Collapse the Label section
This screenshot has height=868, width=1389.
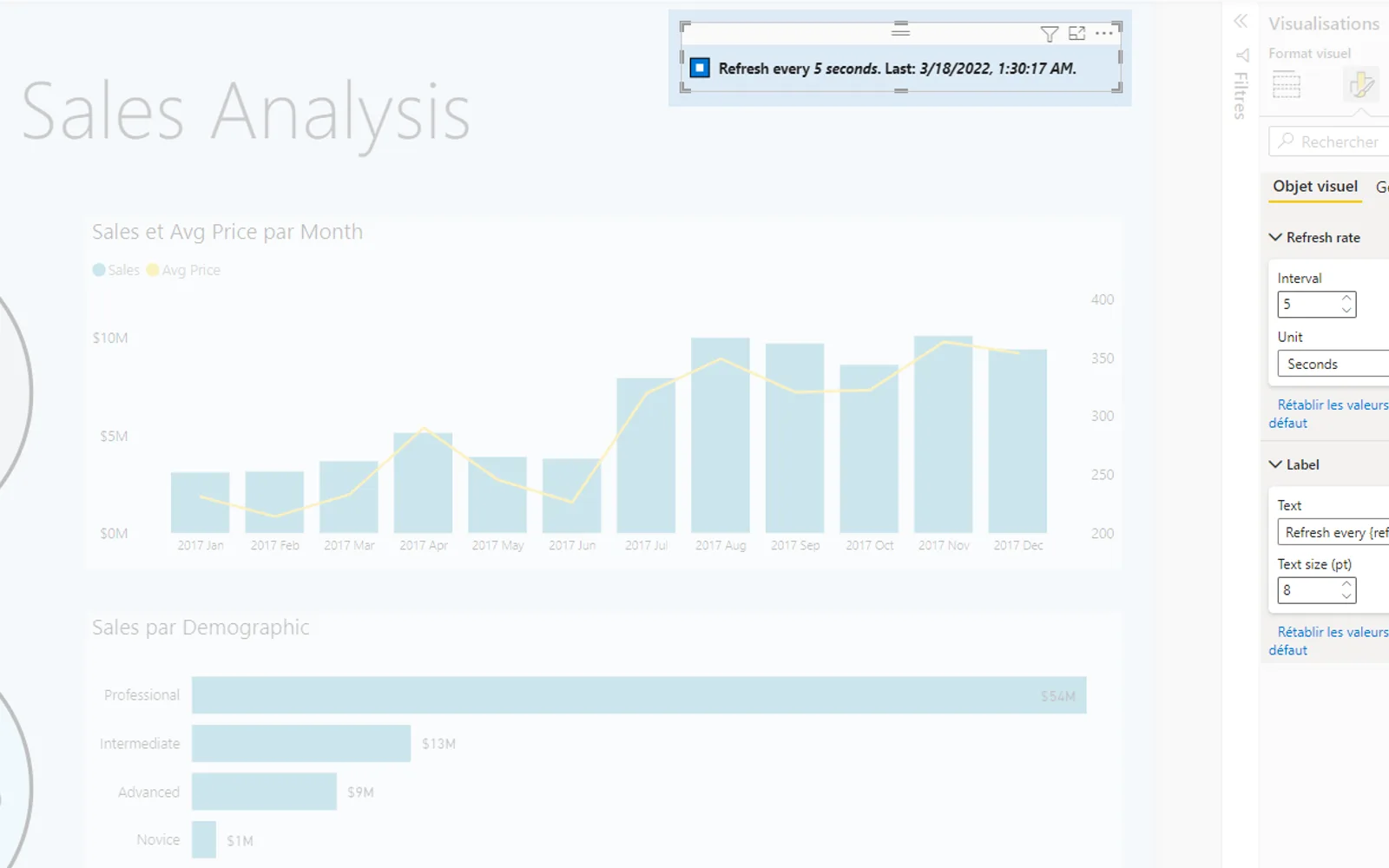click(x=1275, y=464)
